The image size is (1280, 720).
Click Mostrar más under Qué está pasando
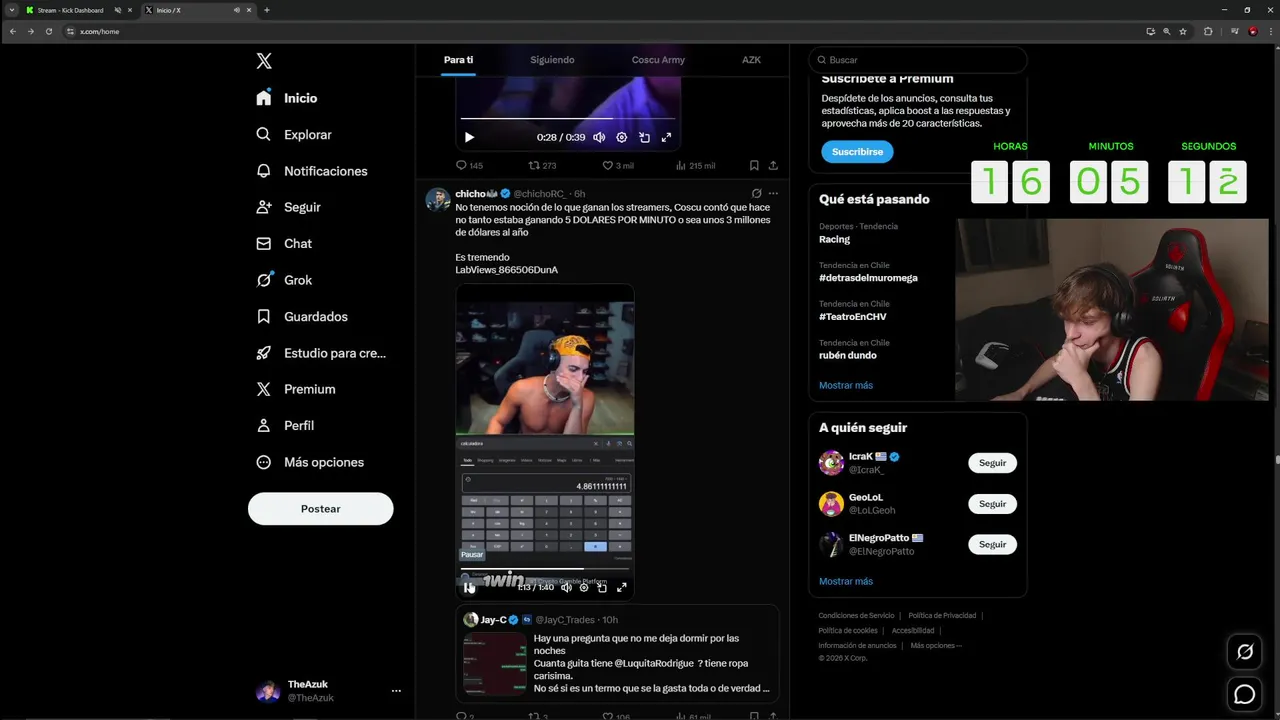(846, 385)
